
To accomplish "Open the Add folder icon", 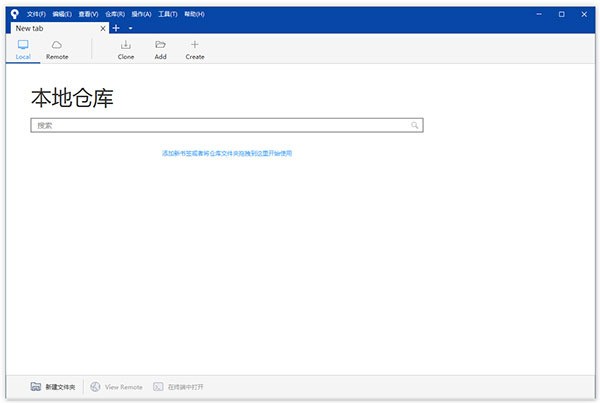I will tap(160, 45).
